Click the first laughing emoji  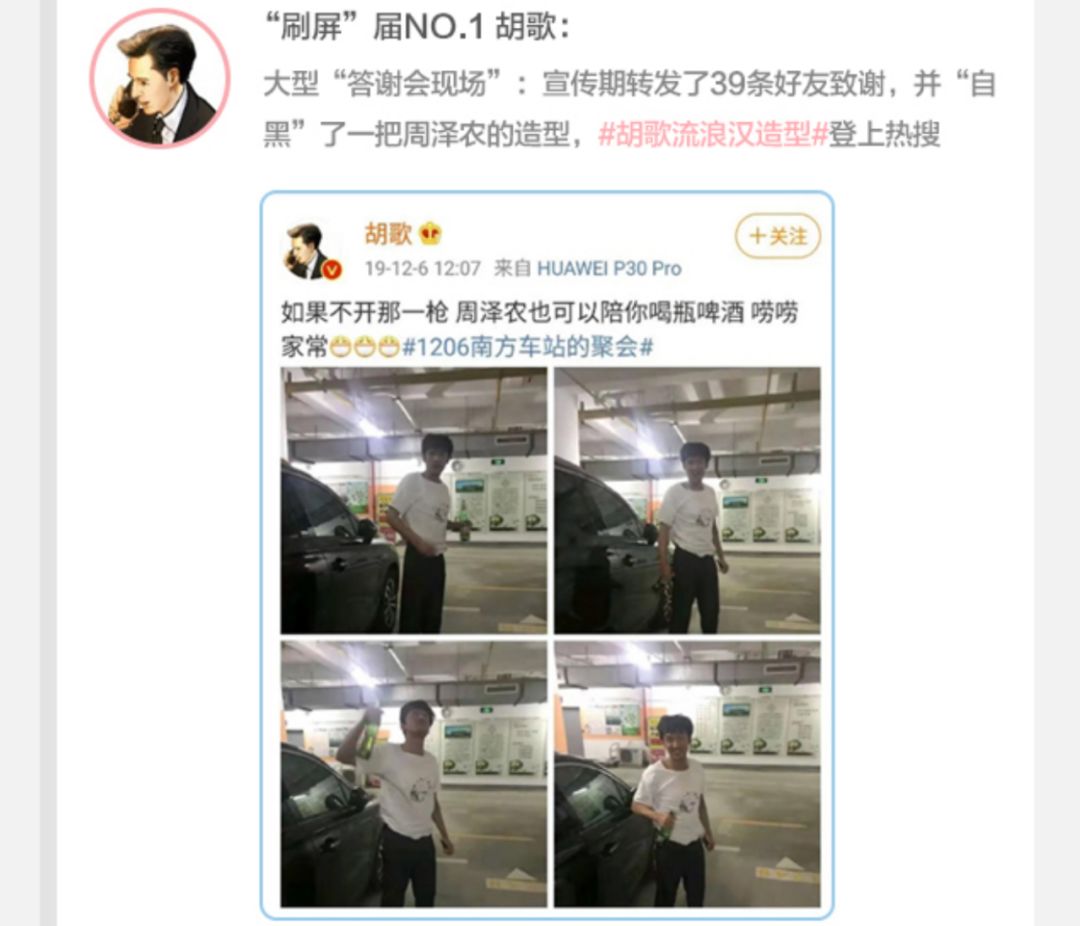[x=340, y=347]
